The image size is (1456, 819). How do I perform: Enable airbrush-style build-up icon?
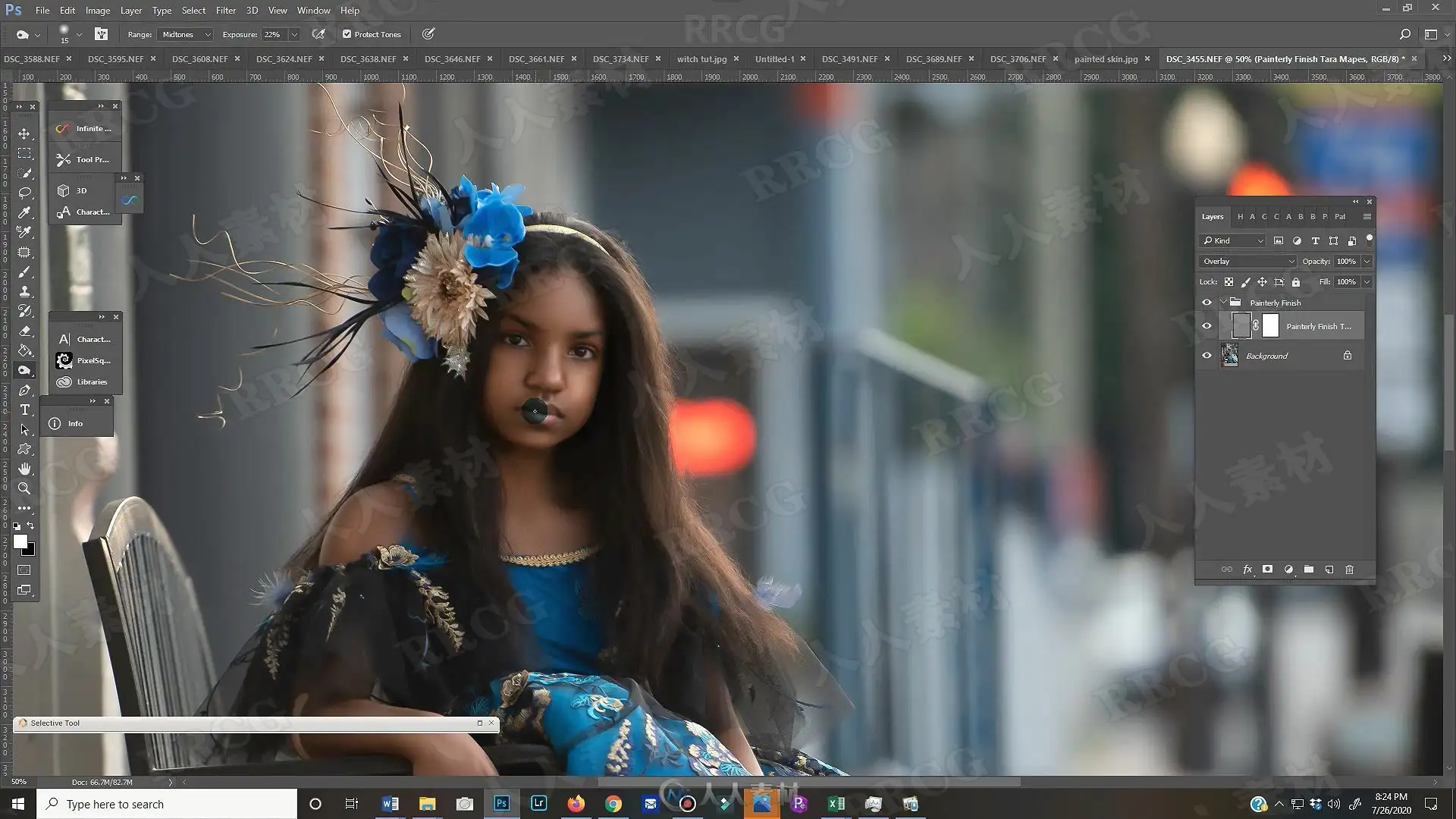pyautogui.click(x=318, y=34)
